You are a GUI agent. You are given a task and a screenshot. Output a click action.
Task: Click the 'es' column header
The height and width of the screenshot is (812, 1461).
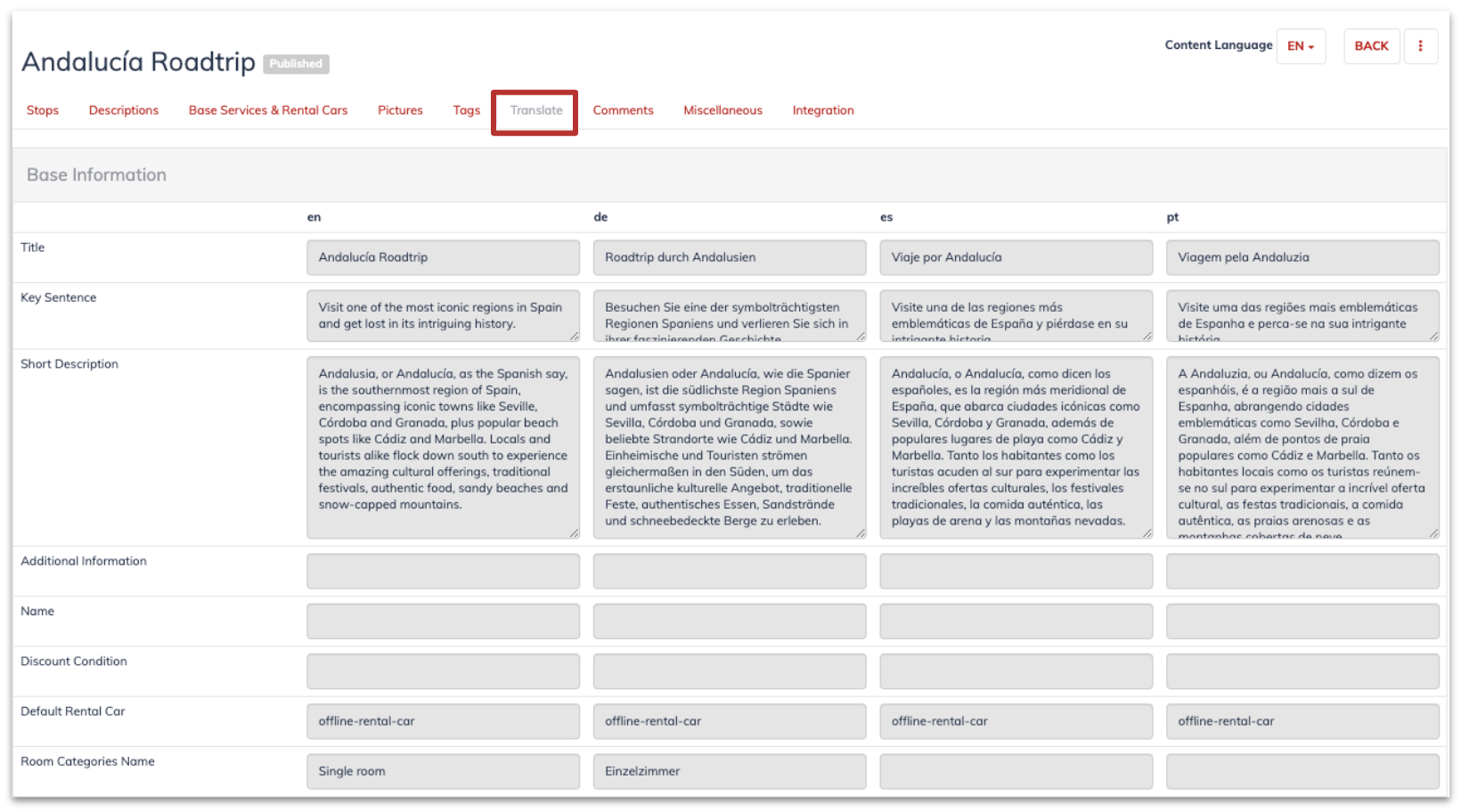click(886, 217)
